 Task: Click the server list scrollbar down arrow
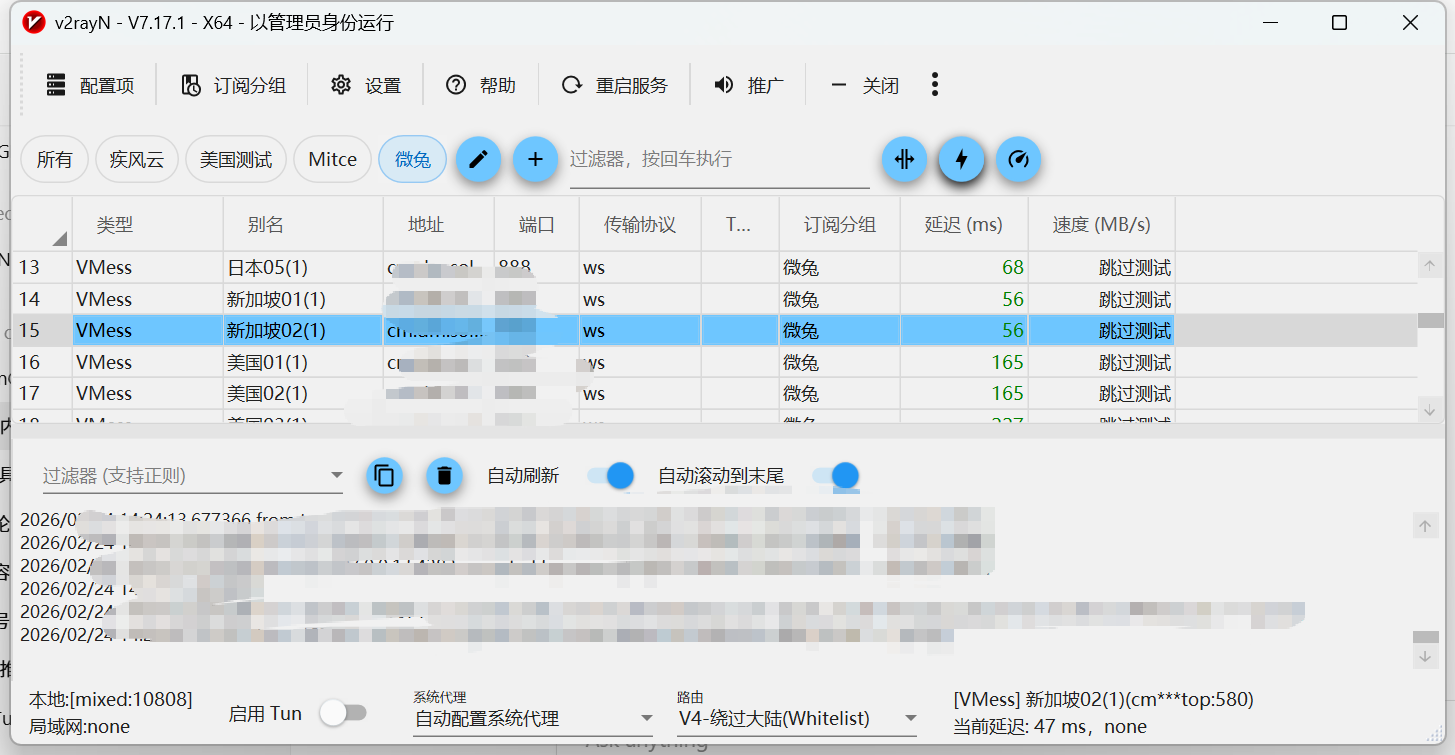pyautogui.click(x=1430, y=409)
